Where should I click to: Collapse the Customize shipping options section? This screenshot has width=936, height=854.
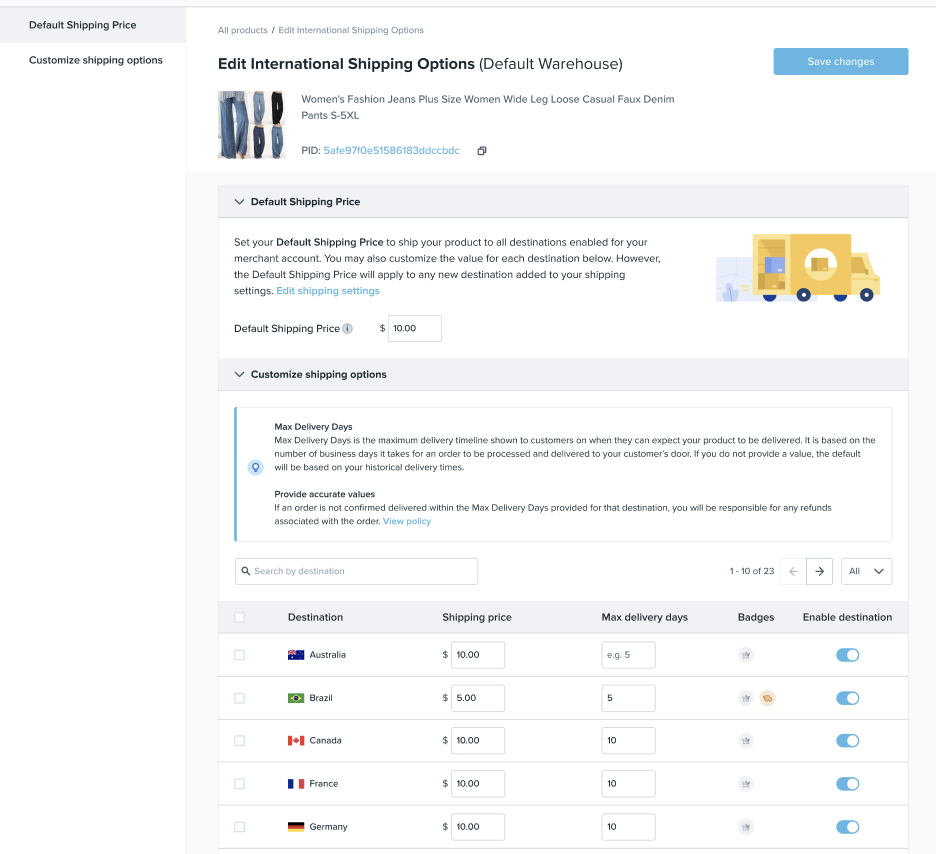(x=239, y=375)
